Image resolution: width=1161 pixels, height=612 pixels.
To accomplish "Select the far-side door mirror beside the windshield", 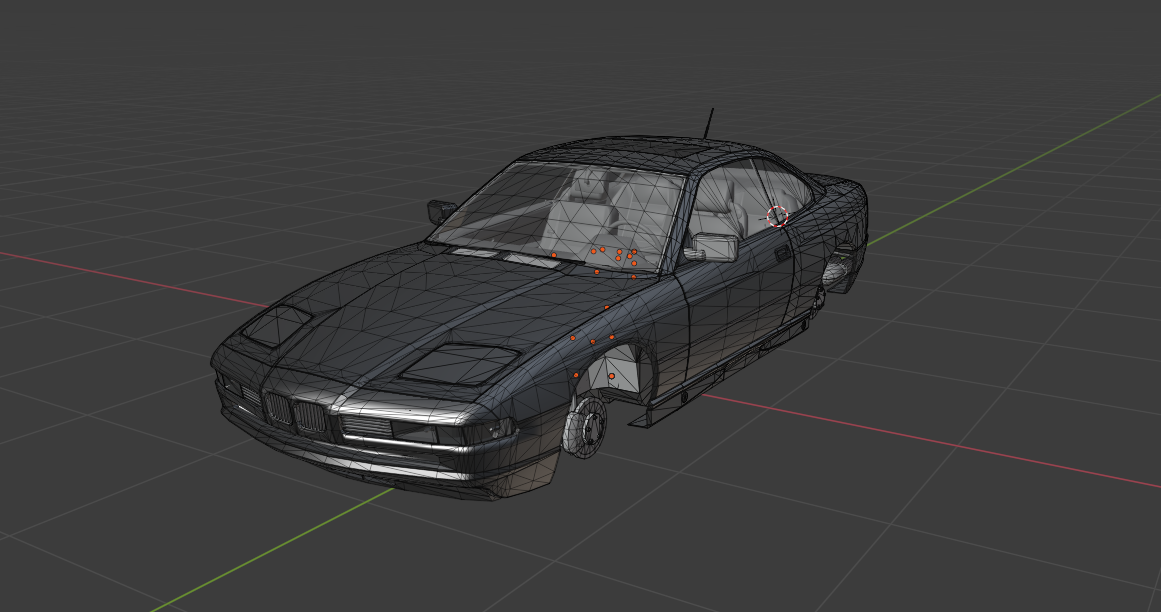I will coord(441,212).
